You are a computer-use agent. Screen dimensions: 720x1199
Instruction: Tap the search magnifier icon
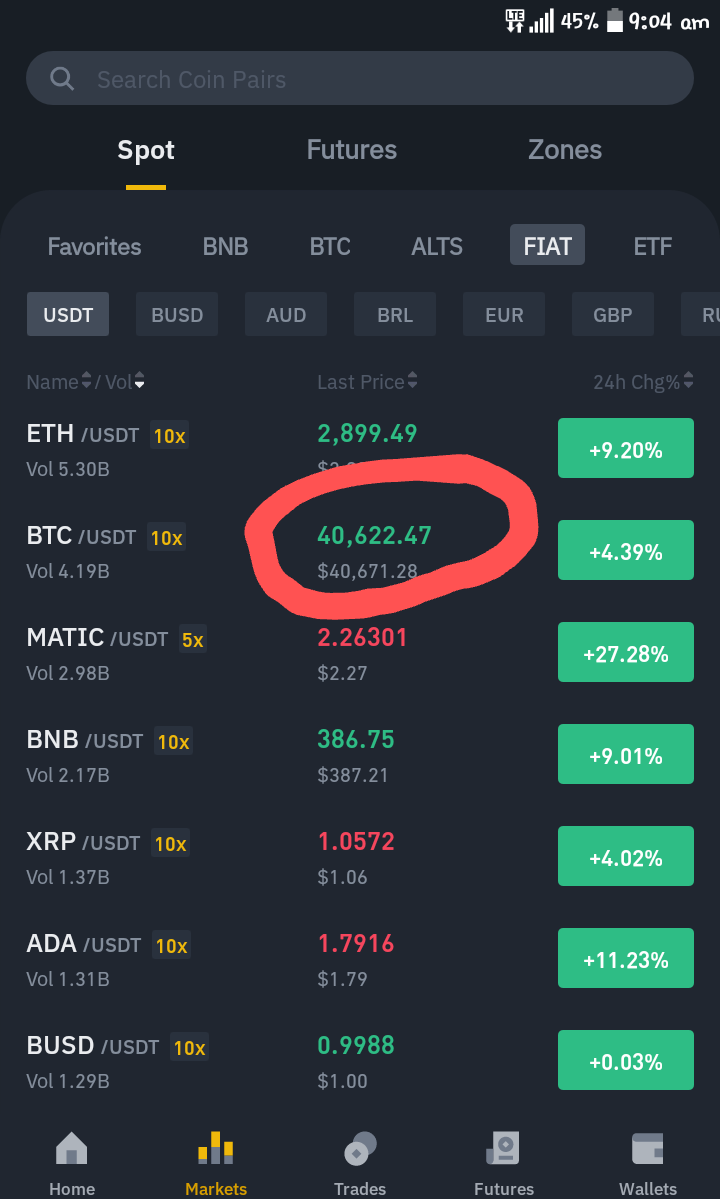pyautogui.click(x=62, y=79)
